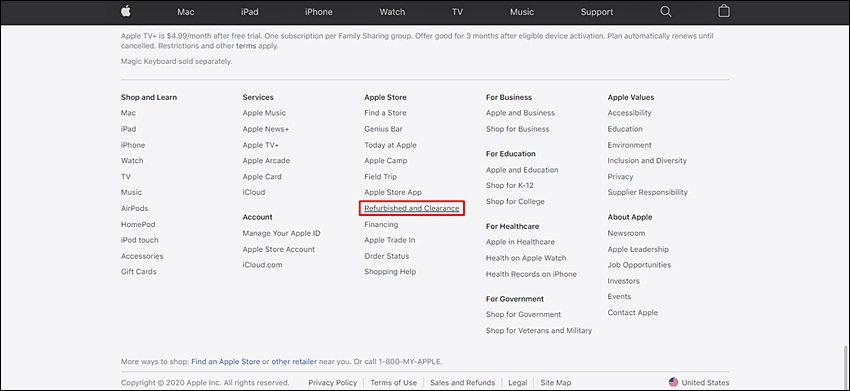
Task: Open the Financing link
Action: click(381, 225)
